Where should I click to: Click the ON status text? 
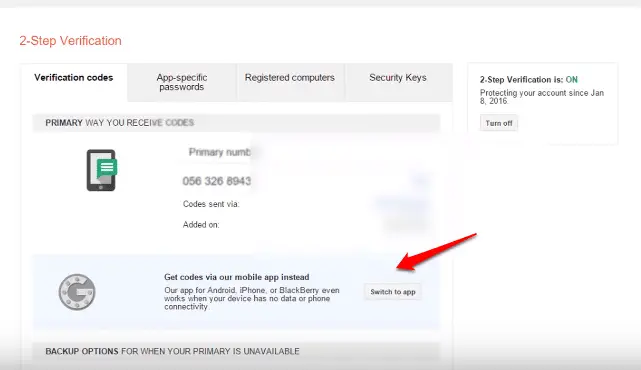(572, 80)
